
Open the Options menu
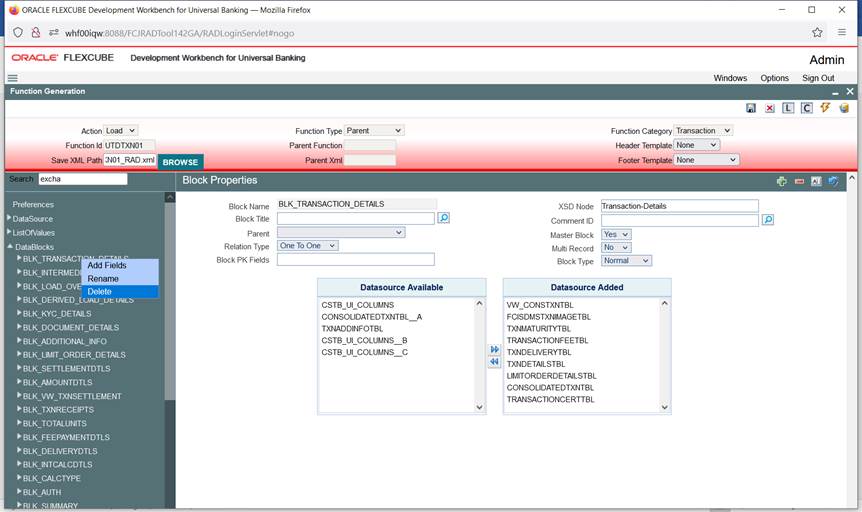point(774,78)
